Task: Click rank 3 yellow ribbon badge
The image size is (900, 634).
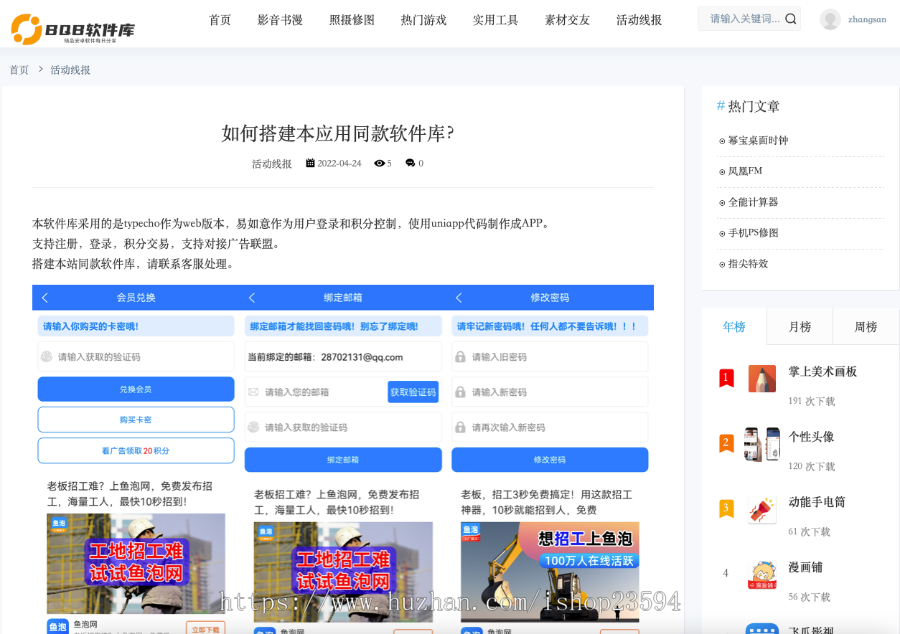Action: point(726,508)
